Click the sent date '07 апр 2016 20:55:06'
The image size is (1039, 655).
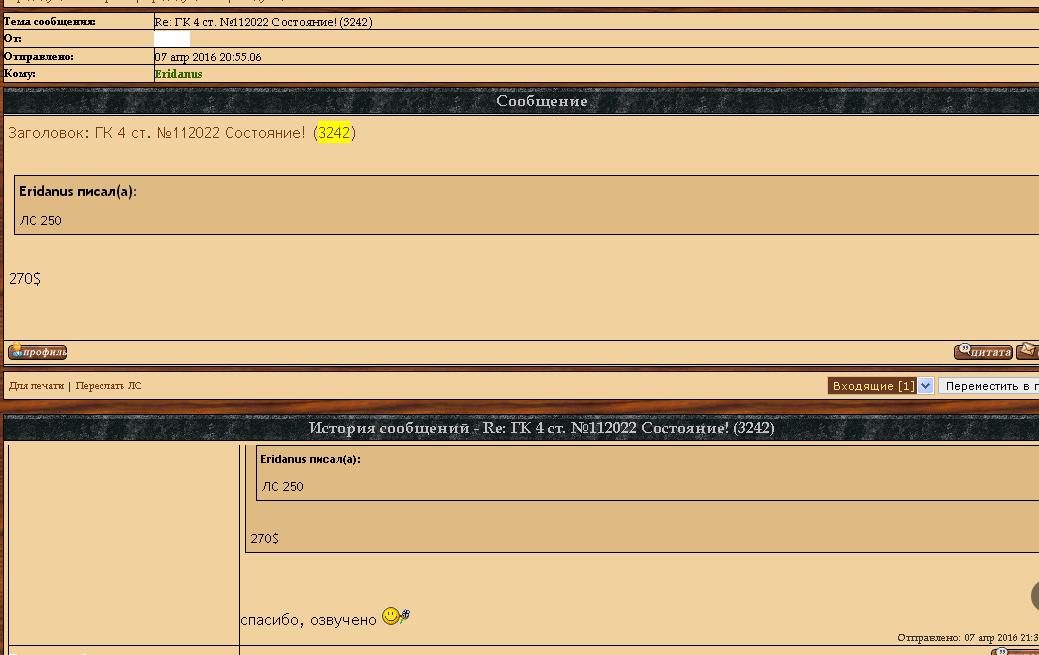pos(208,57)
